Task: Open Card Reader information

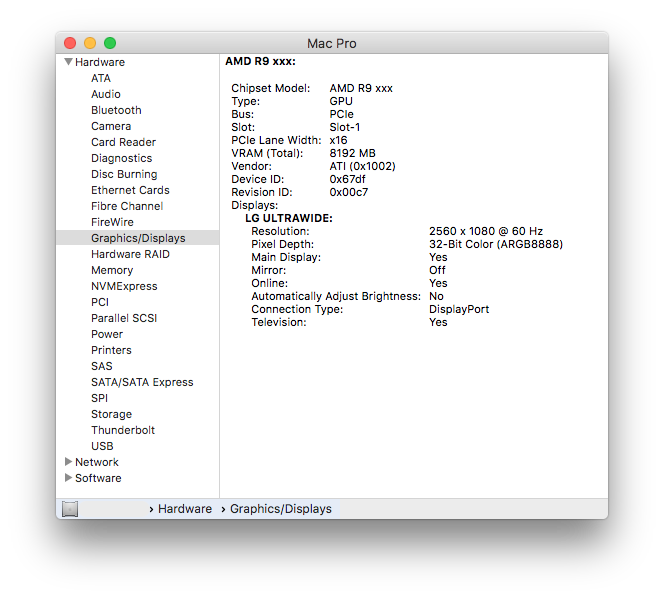Action: 124,142
